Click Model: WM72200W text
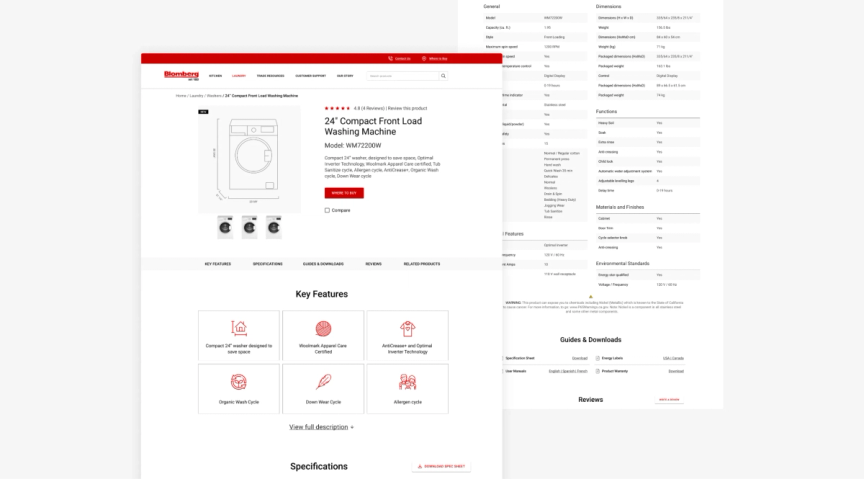 click(353, 146)
